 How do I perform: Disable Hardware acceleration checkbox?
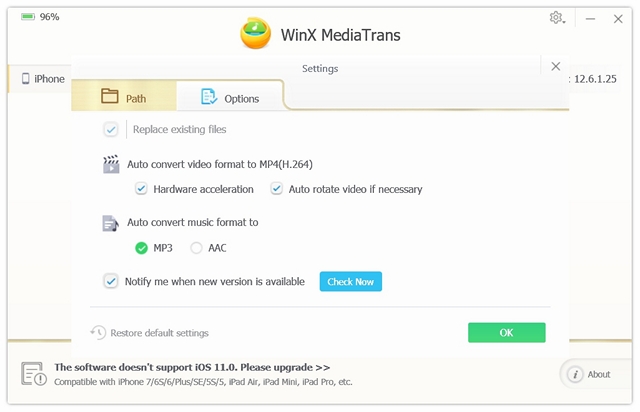141,189
